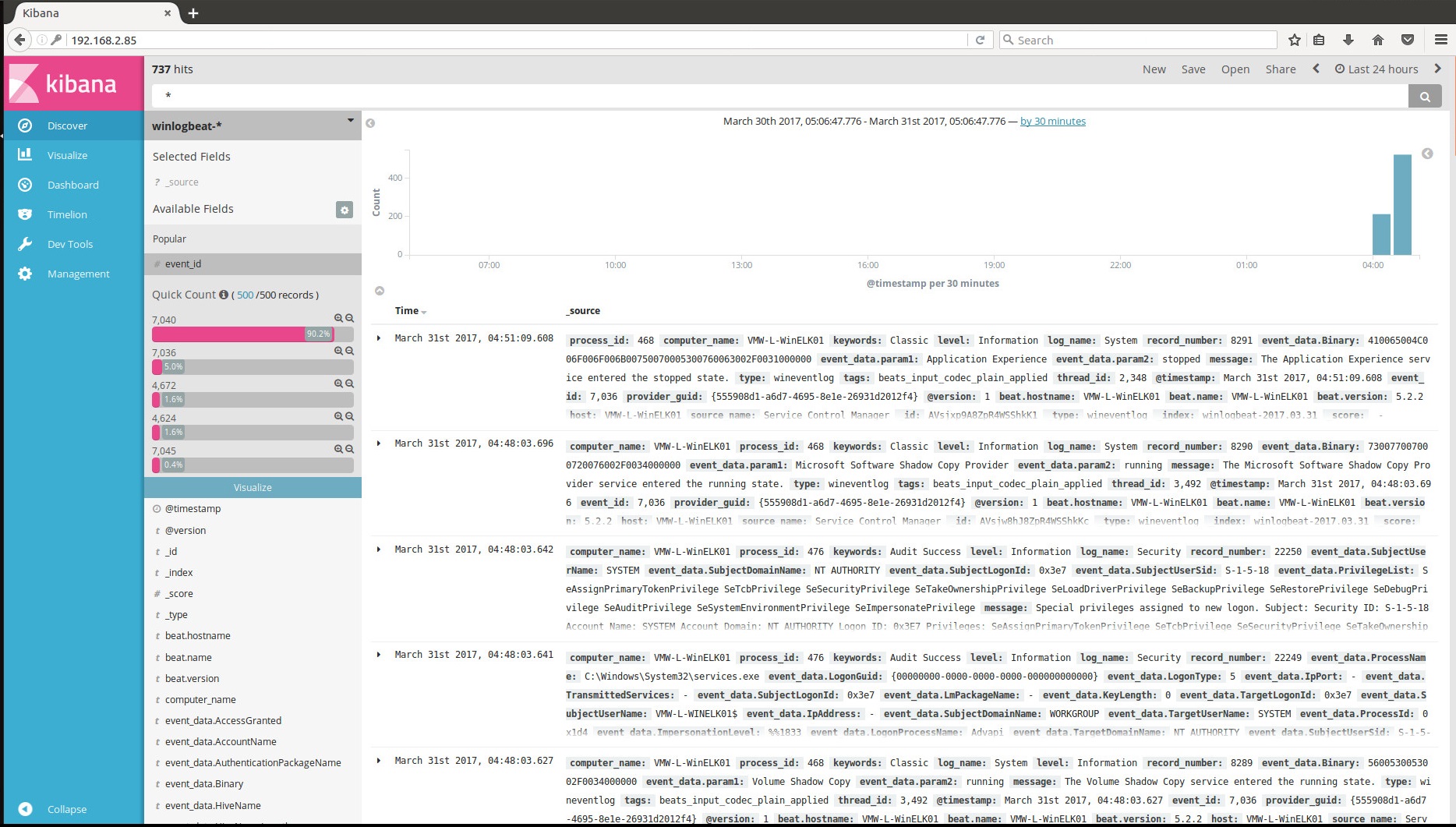Image resolution: width=1456 pixels, height=827 pixels.
Task: Open the browser hamburger menu
Action: (1441, 40)
